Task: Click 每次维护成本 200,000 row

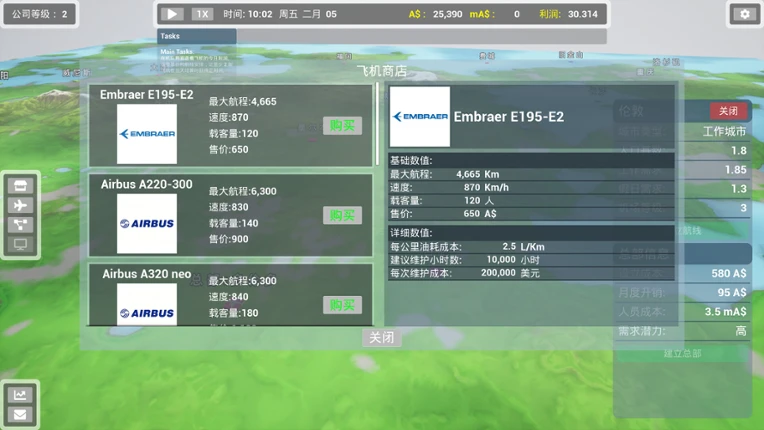Action: [x=531, y=273]
